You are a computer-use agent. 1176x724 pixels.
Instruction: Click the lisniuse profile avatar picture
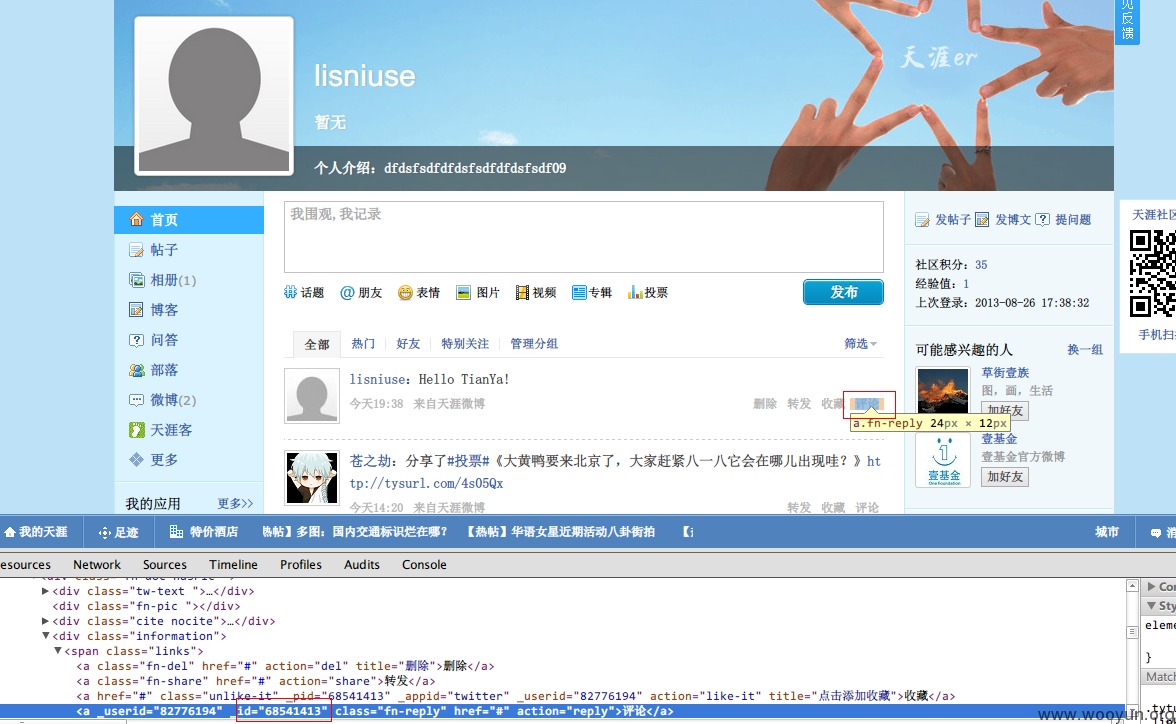point(214,96)
